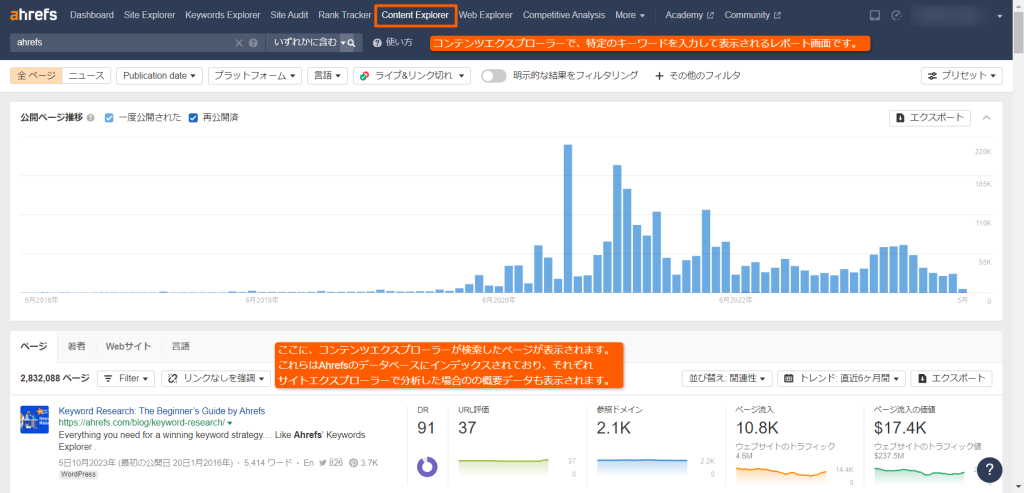The width and height of the screenshot is (1024, 493).
Task: Click the chart's エクスポート button
Action: [929, 118]
